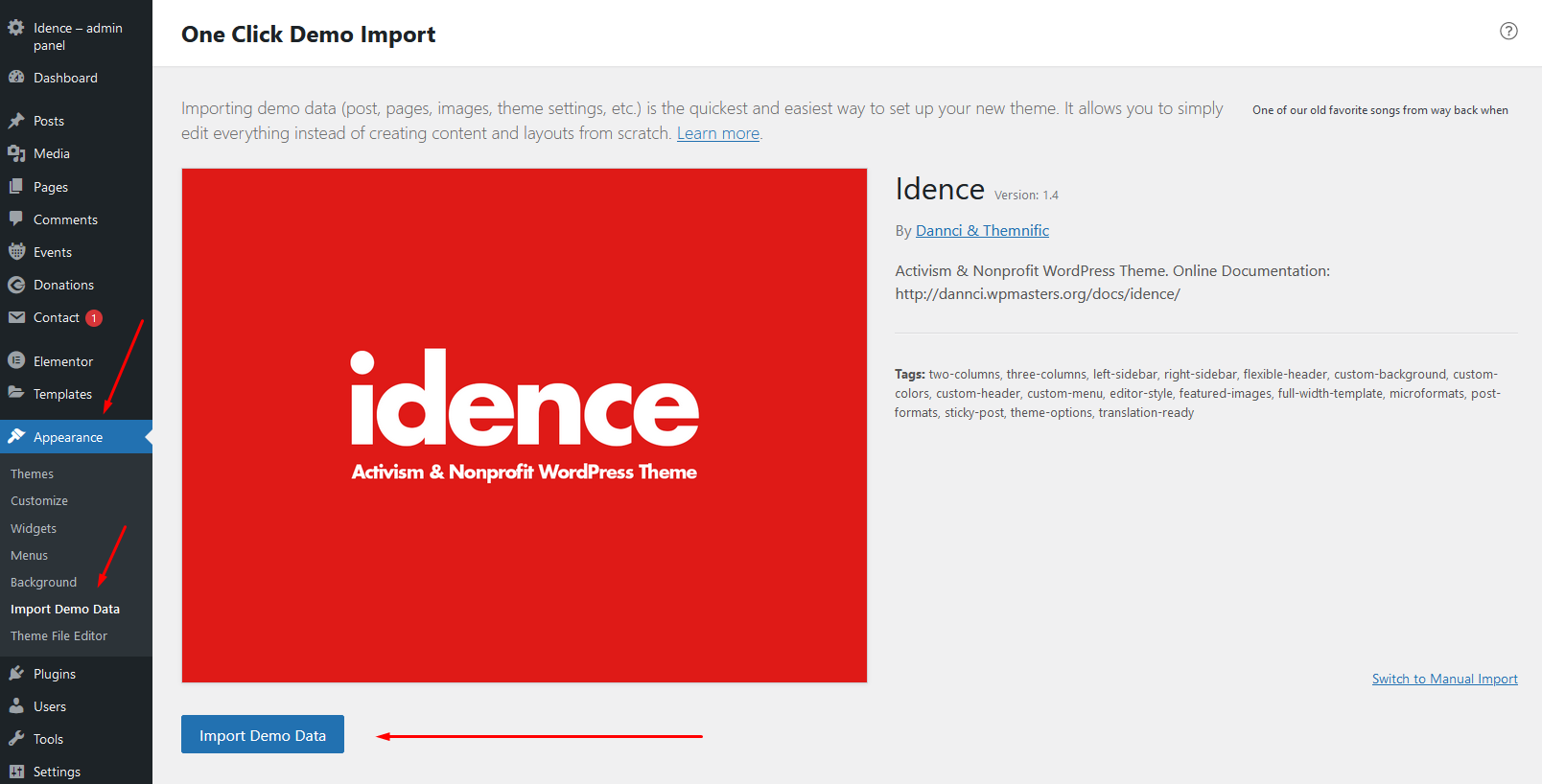
Task: Open the Dannci & Themnific author link
Action: [982, 231]
